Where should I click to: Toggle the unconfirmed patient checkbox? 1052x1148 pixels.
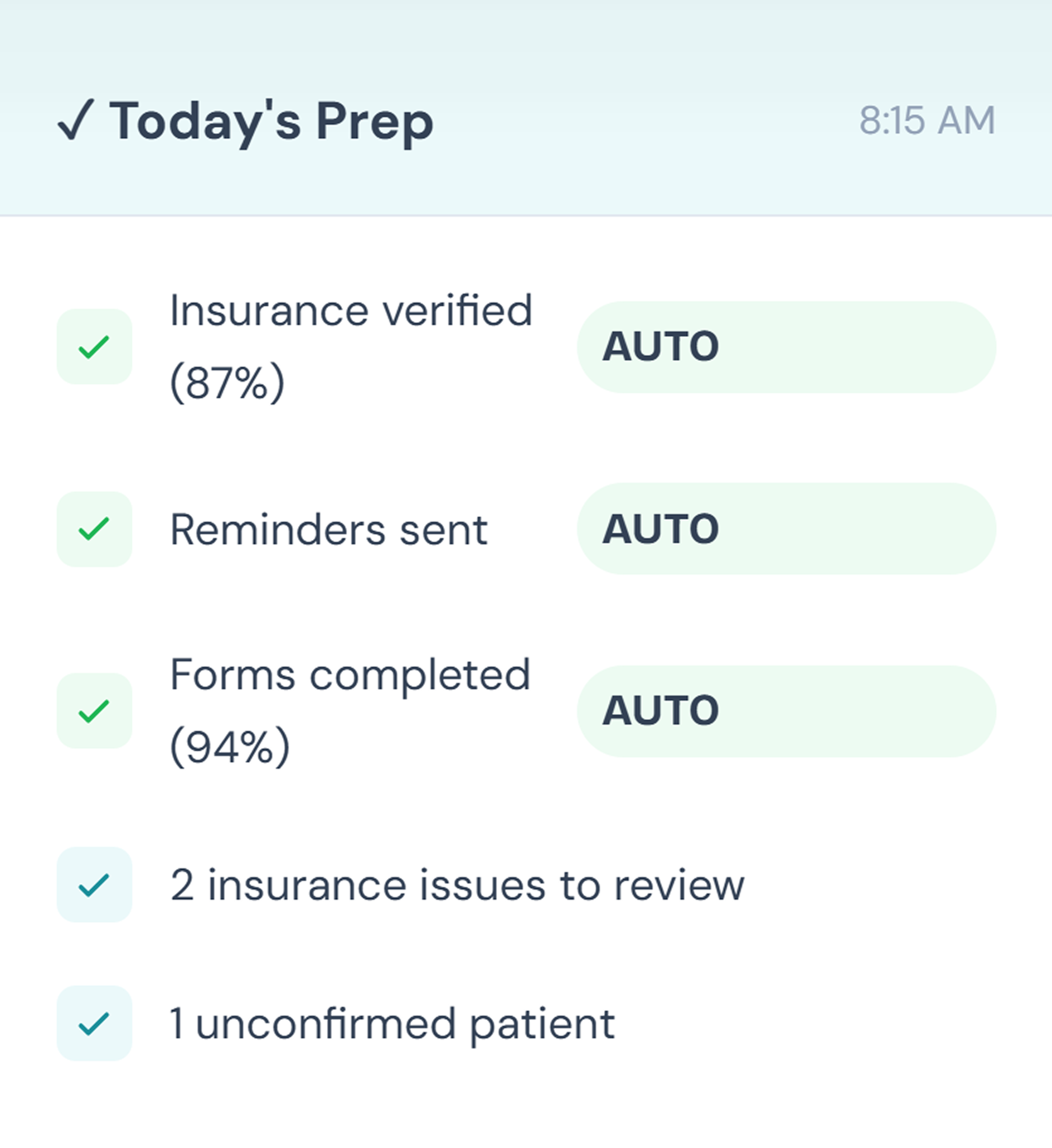(x=94, y=1023)
